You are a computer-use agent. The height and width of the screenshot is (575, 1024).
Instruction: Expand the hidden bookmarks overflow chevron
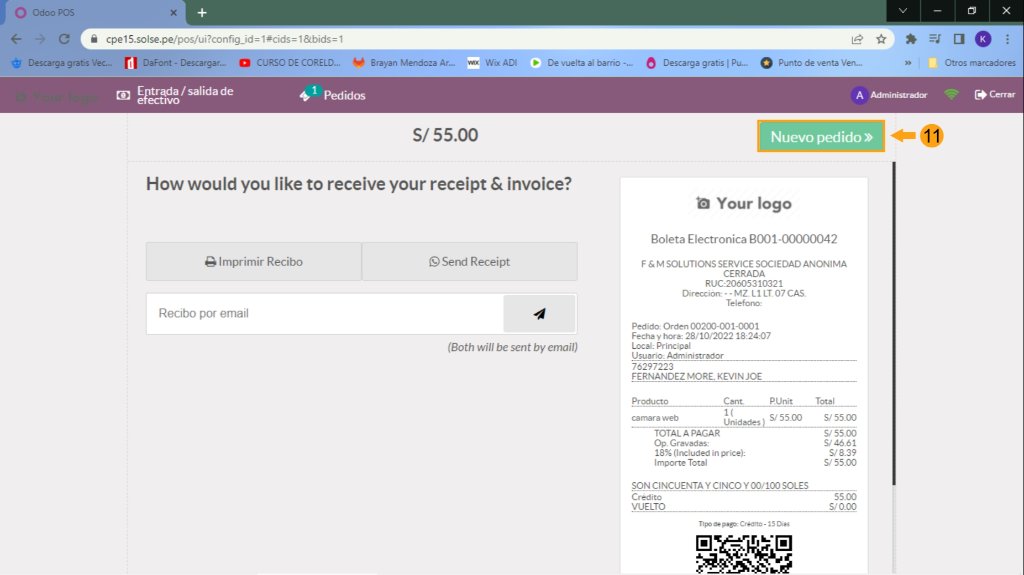(x=907, y=62)
